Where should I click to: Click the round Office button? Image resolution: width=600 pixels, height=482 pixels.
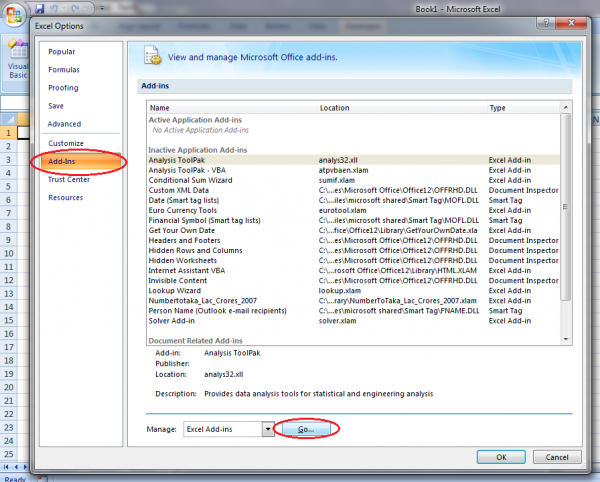click(14, 13)
